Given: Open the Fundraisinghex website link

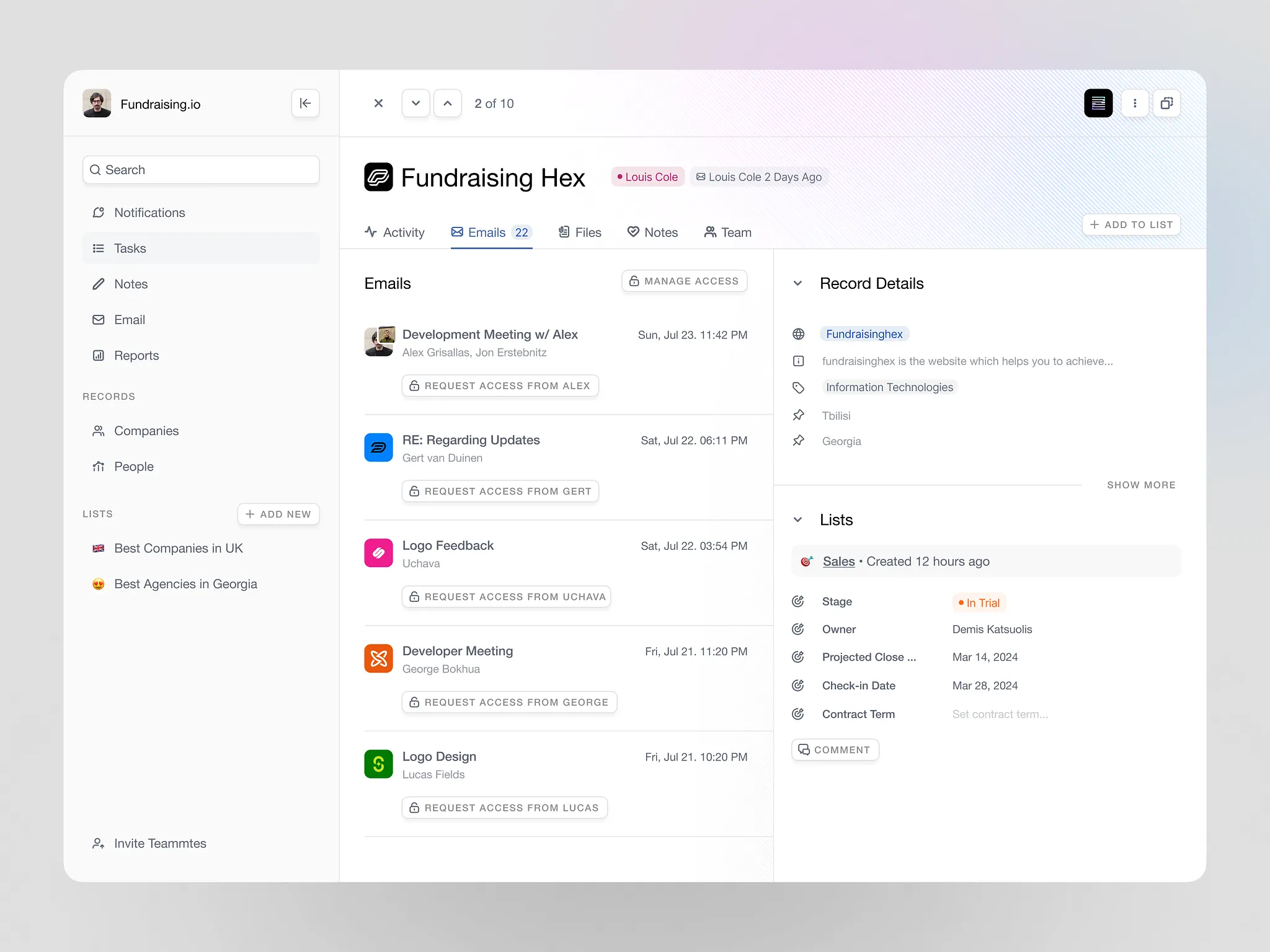Looking at the screenshot, I should [x=864, y=334].
